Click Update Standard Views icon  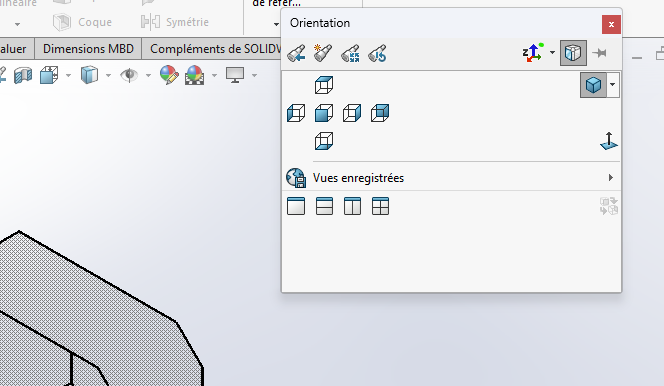coord(350,53)
